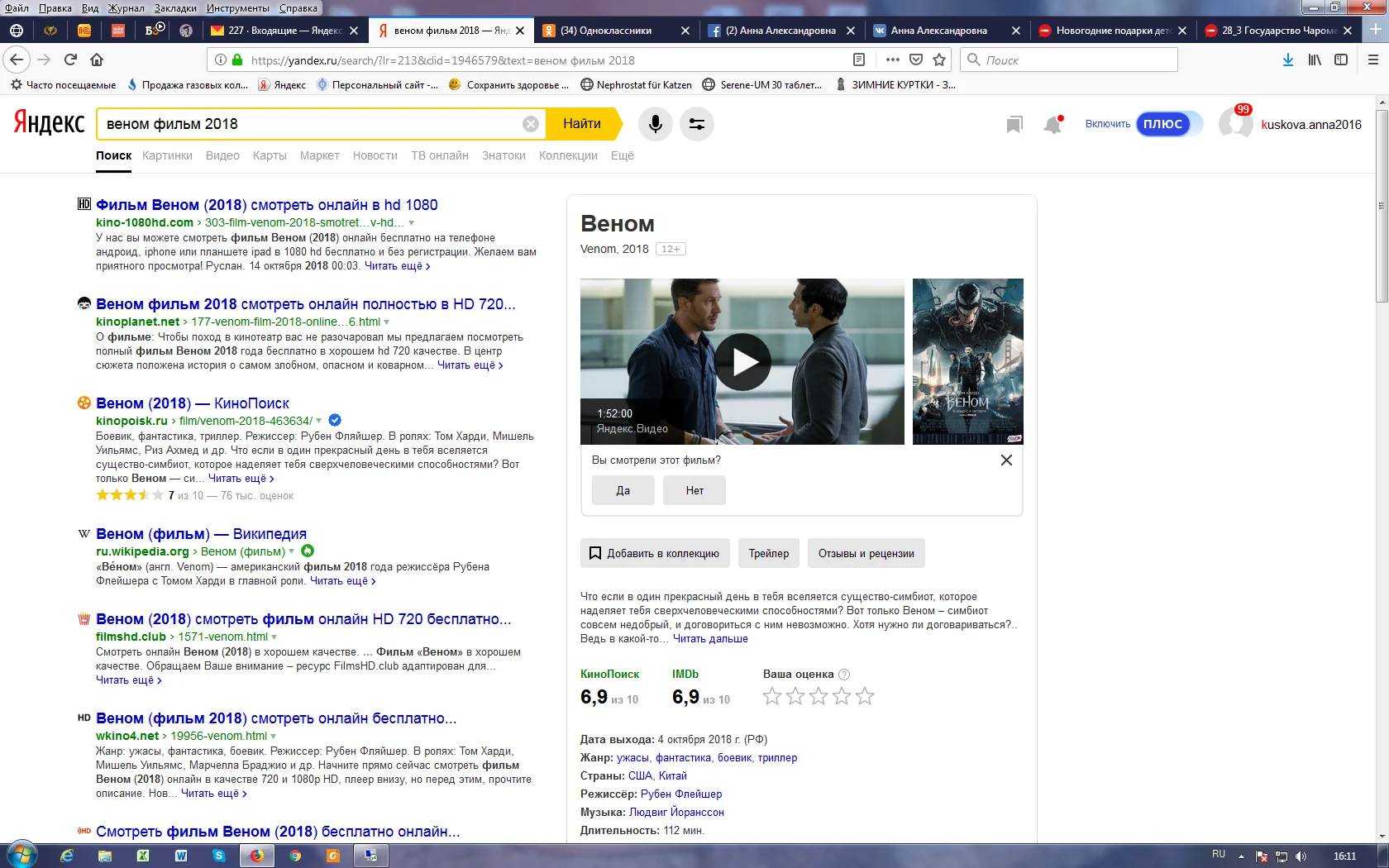Open system volume control in tray
1389x868 pixels.
click(1301, 856)
